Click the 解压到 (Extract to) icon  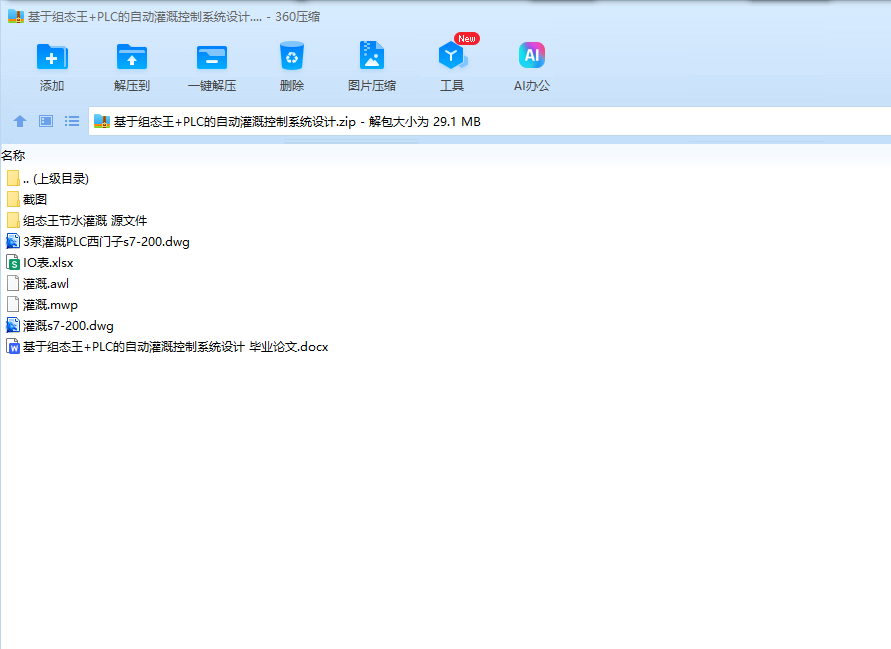point(132,57)
